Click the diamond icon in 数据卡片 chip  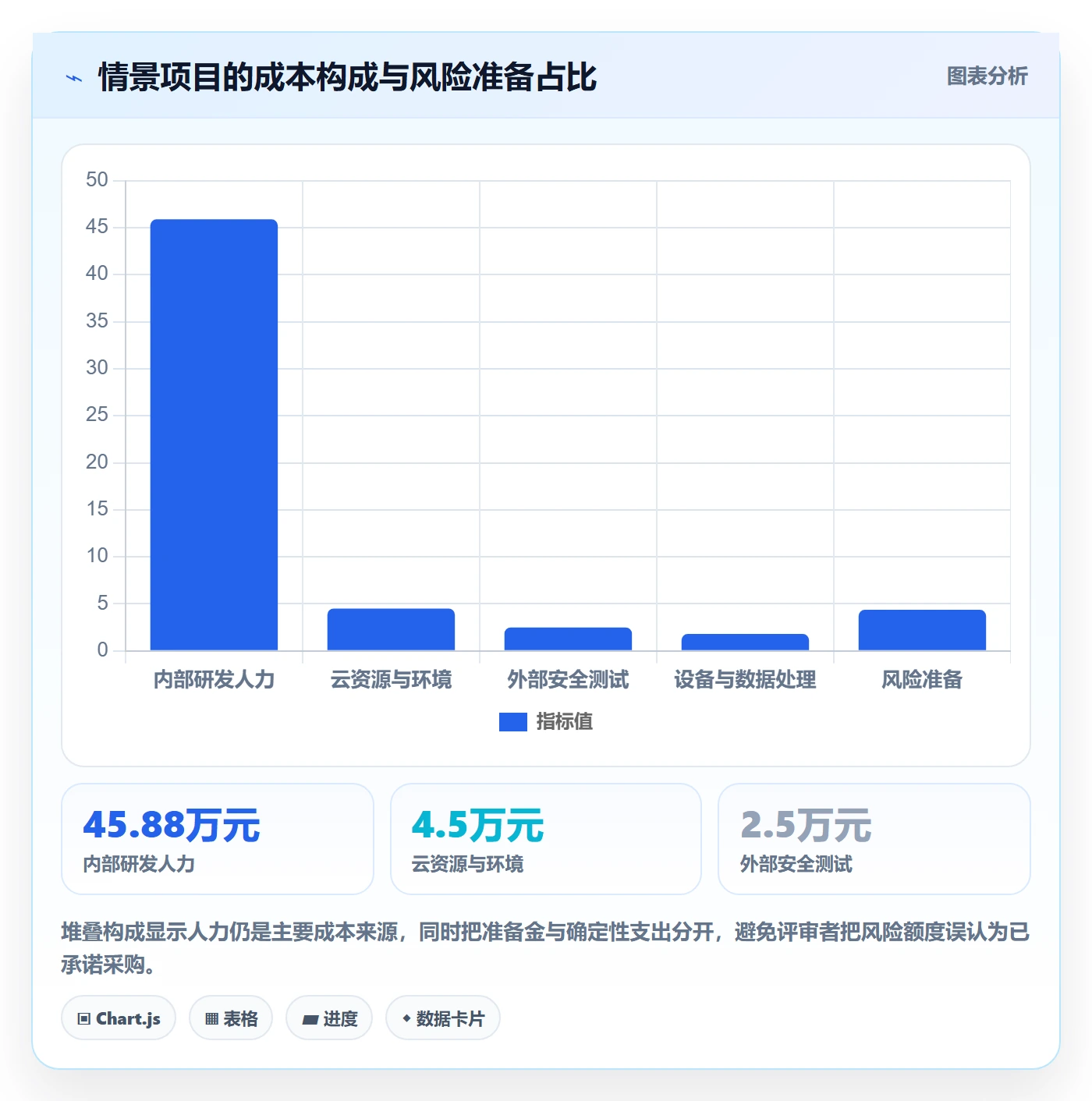click(406, 1018)
